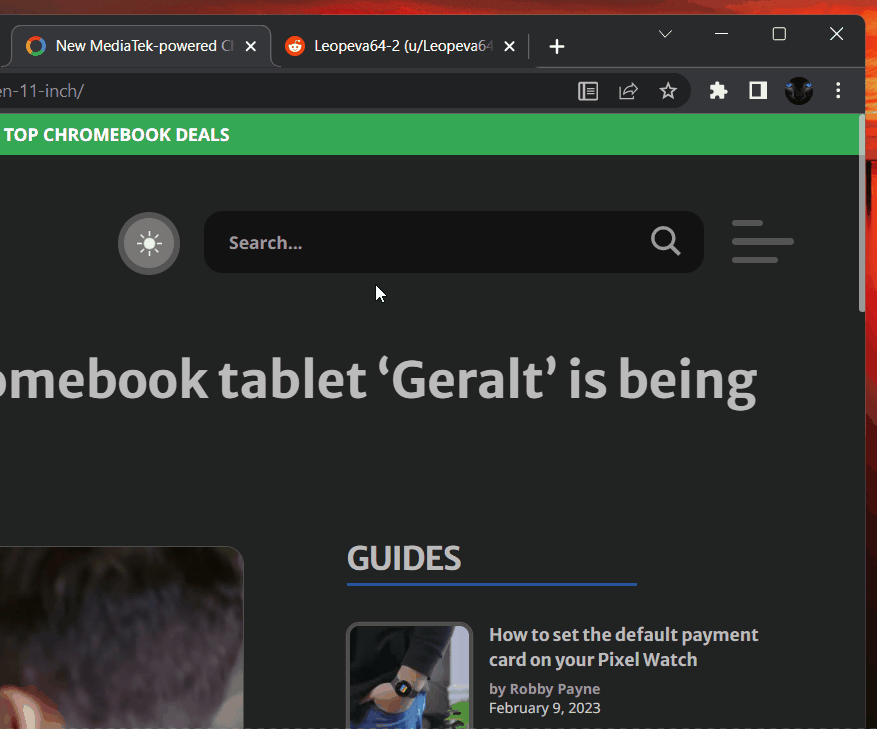Open the tab search dropdown chevron
The height and width of the screenshot is (729, 877).
click(665, 33)
